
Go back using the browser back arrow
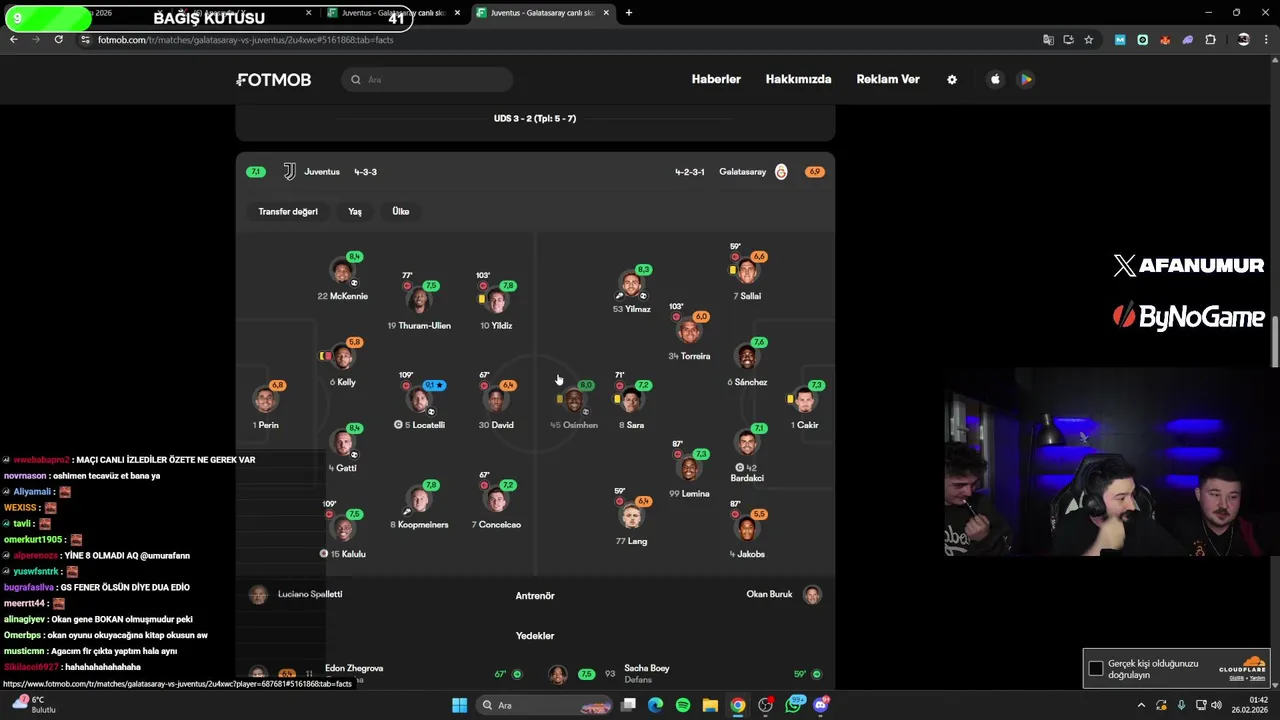click(14, 39)
